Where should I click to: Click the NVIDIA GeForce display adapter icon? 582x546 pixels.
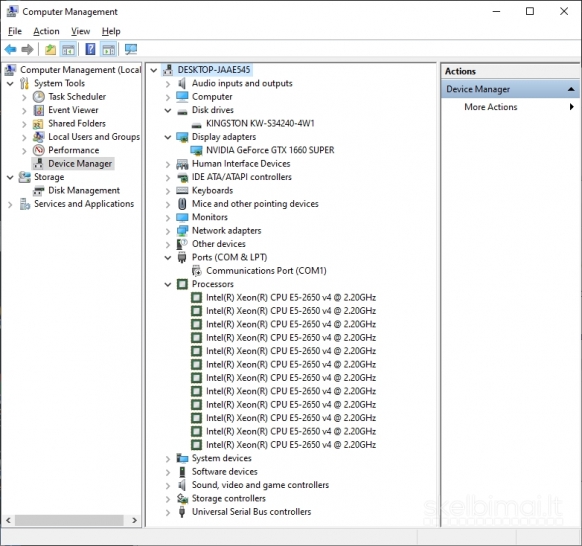tap(196, 150)
